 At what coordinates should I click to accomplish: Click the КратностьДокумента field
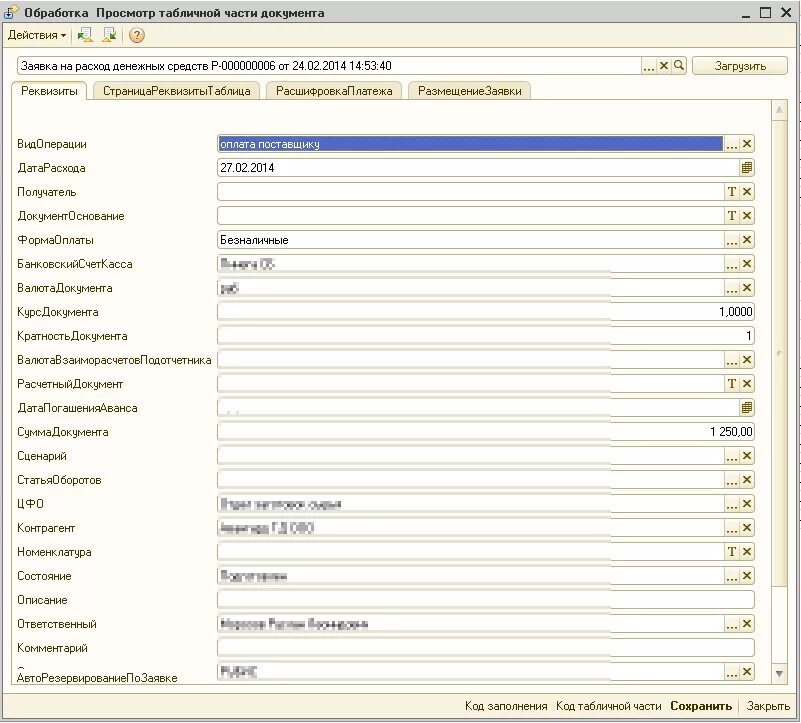point(486,336)
